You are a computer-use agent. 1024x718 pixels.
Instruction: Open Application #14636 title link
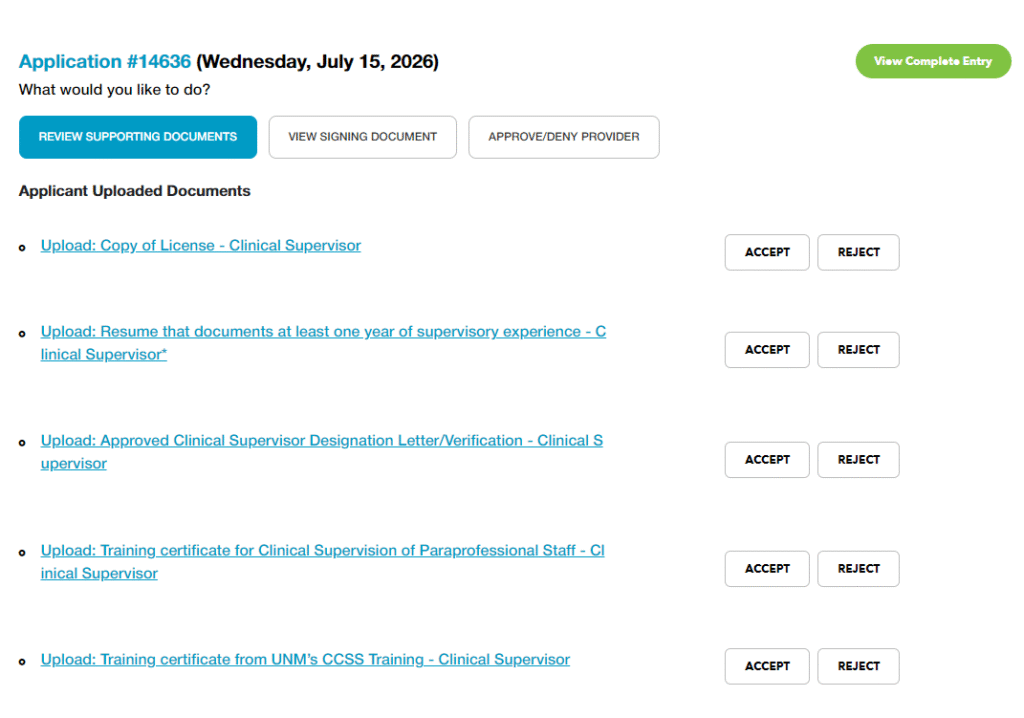pyautogui.click(x=104, y=61)
